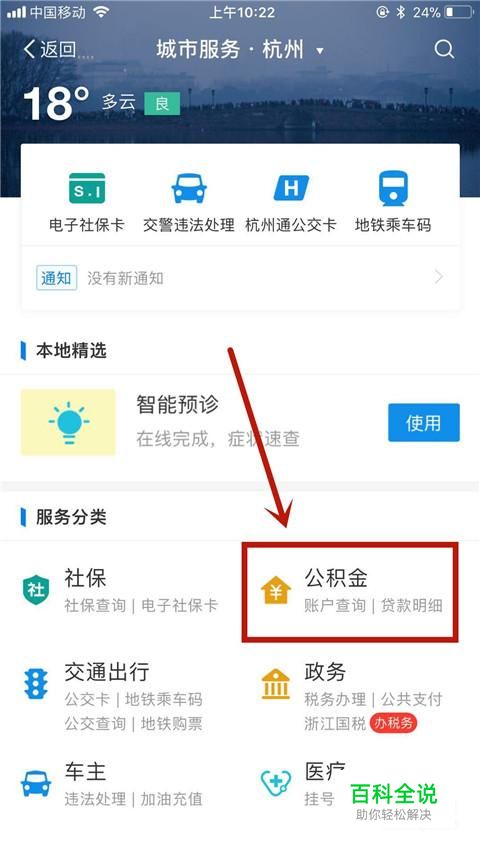The width and height of the screenshot is (480, 853).
Task: Tap the 交警违法处理 car icon
Action: tap(189, 188)
